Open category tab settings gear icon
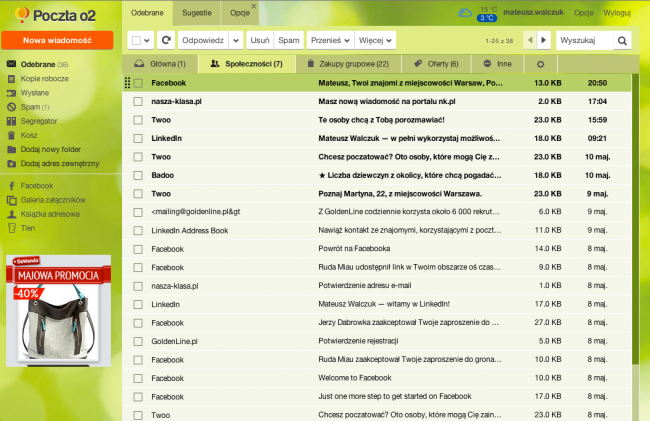This screenshot has height=421, width=650. [x=540, y=64]
